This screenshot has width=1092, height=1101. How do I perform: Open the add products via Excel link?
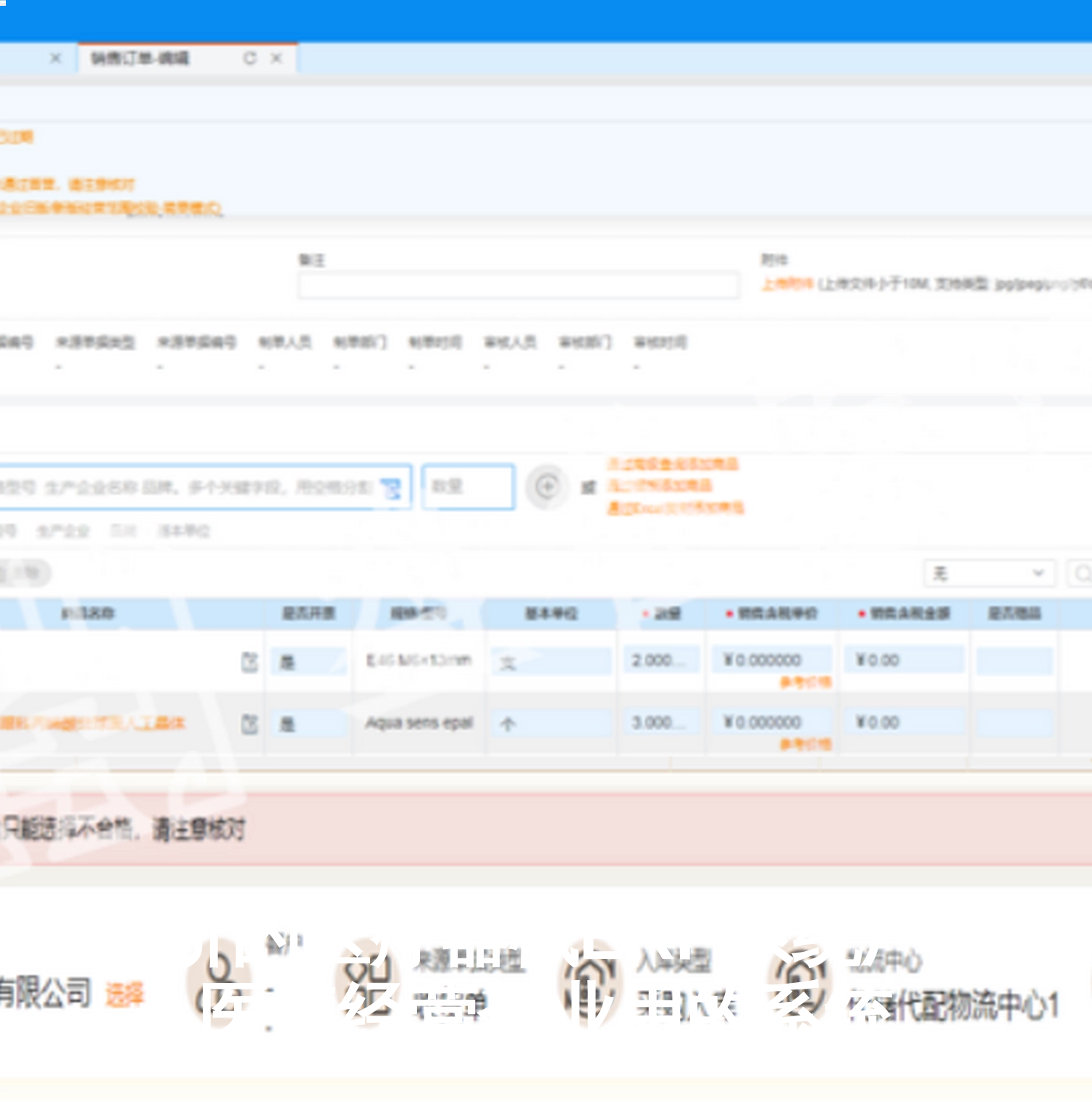click(676, 508)
